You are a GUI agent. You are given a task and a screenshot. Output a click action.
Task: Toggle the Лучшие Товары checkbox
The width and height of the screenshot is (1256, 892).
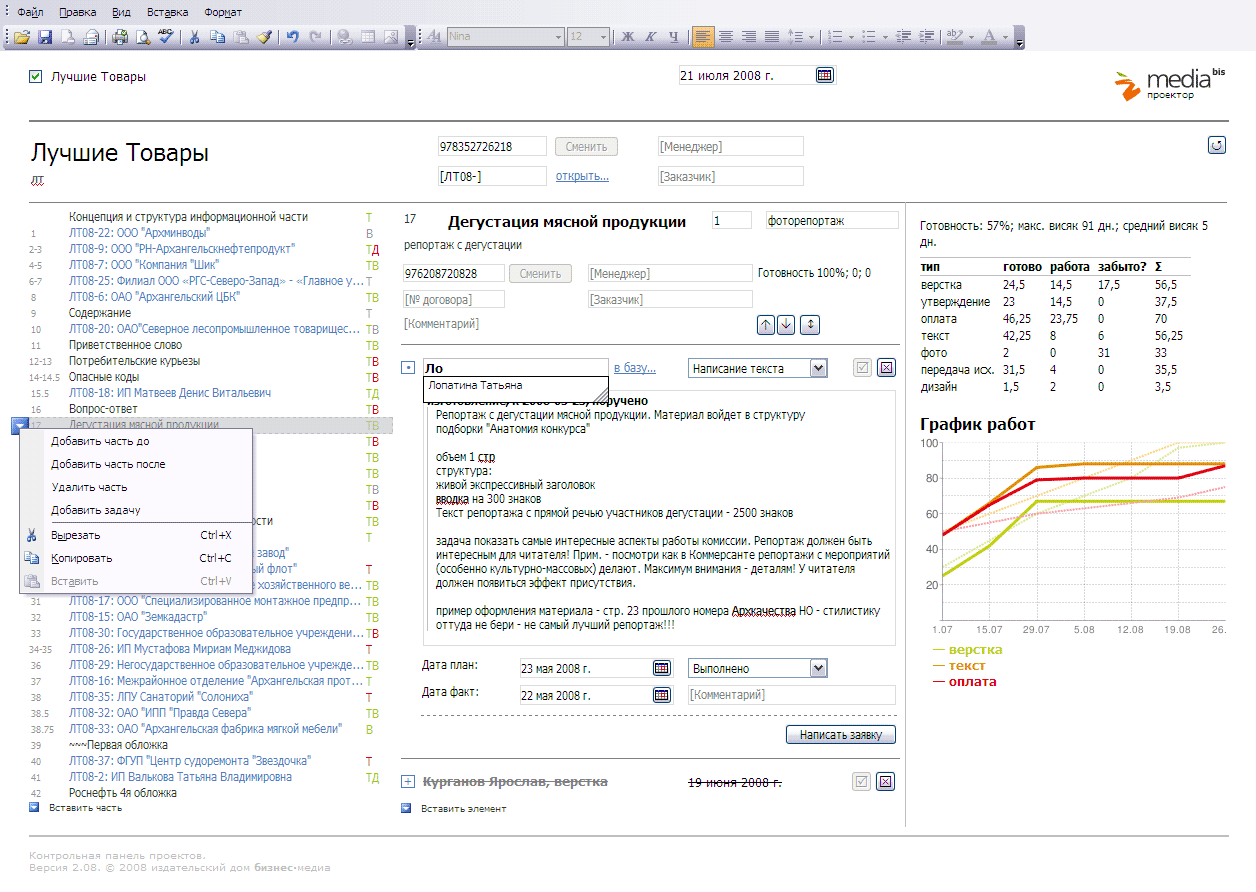coord(36,76)
